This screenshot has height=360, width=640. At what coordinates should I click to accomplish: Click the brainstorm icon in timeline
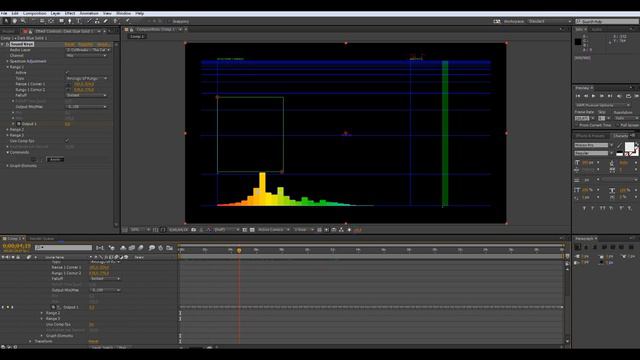click(151, 248)
